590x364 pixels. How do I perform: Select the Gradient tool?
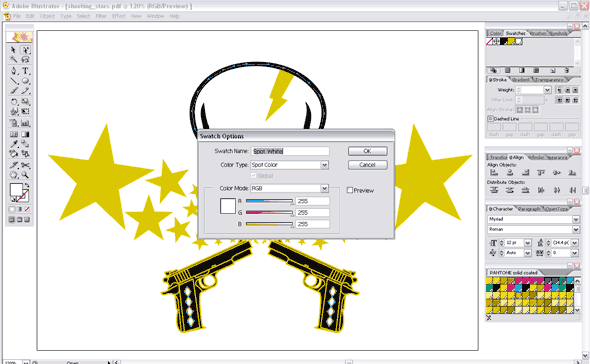click(x=25, y=134)
